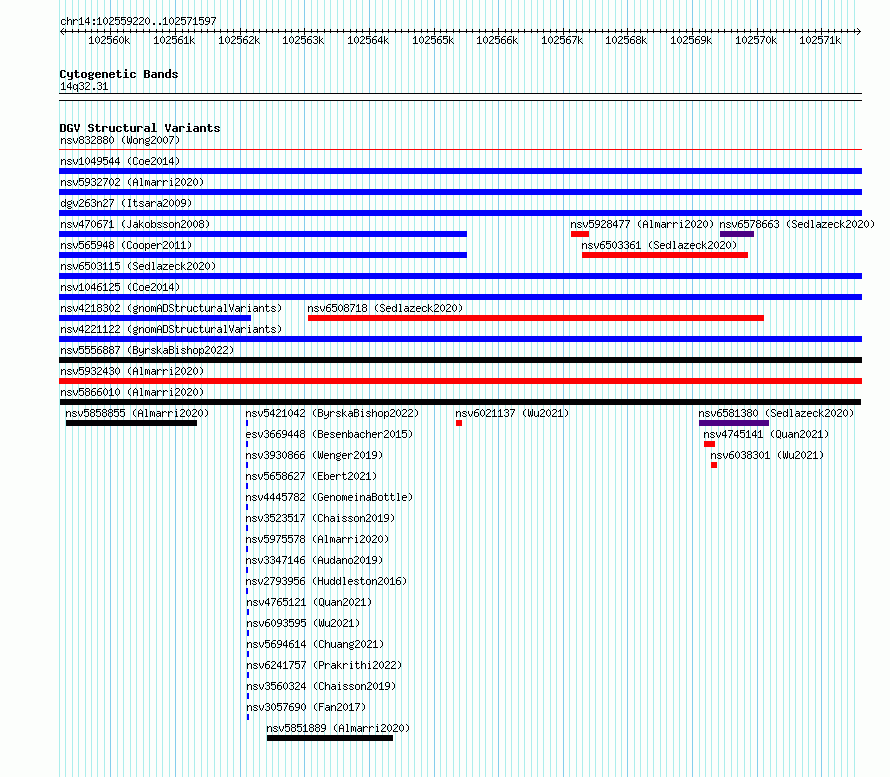Click the Cytogenetic Bands track title
890x777 pixels.
point(119,74)
